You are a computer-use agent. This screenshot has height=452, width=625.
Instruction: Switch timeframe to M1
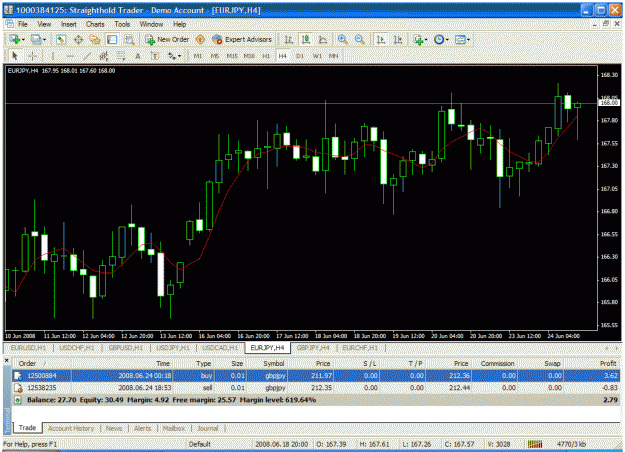click(198, 56)
